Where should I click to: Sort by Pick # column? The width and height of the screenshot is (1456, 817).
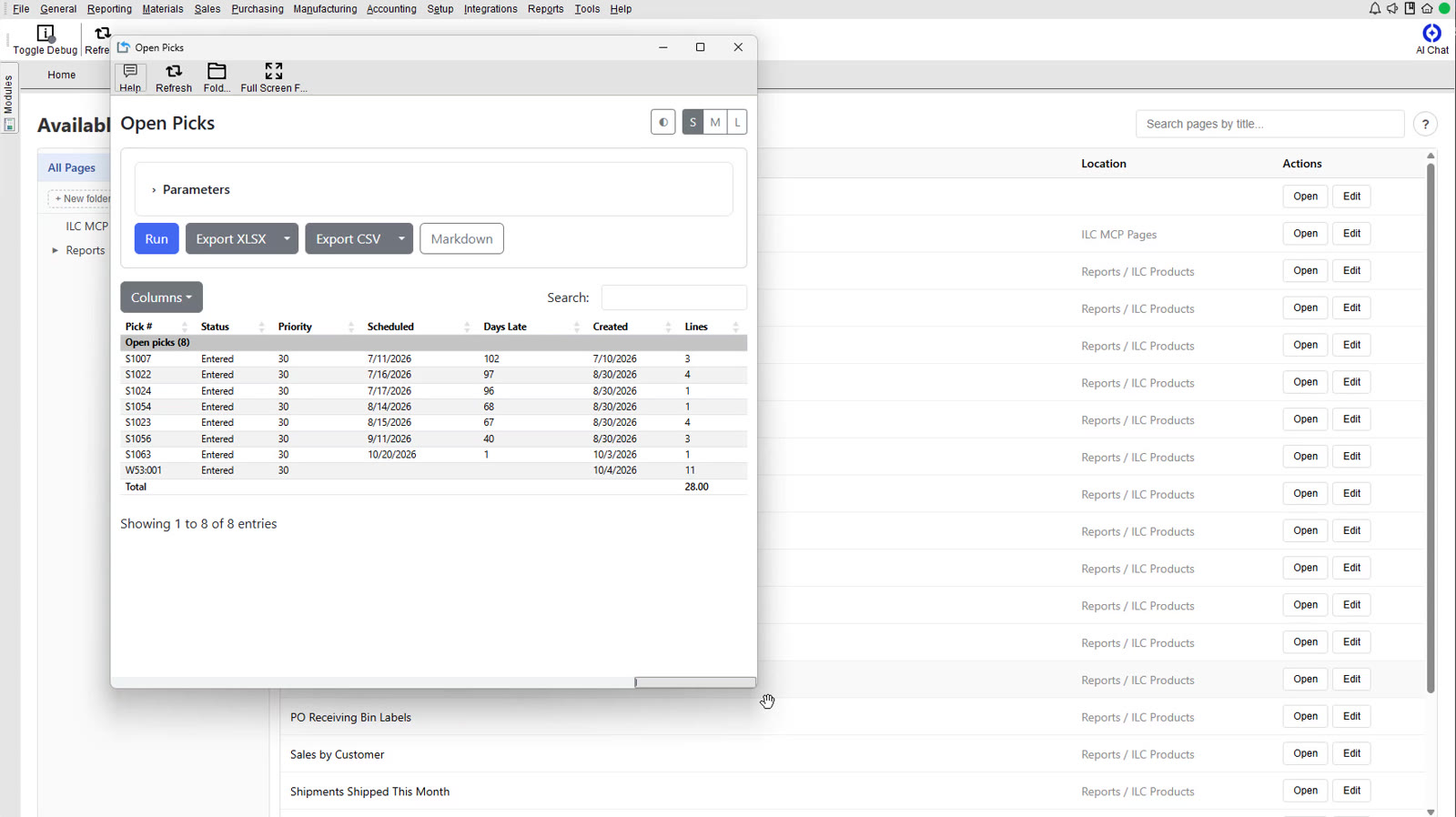click(x=155, y=327)
